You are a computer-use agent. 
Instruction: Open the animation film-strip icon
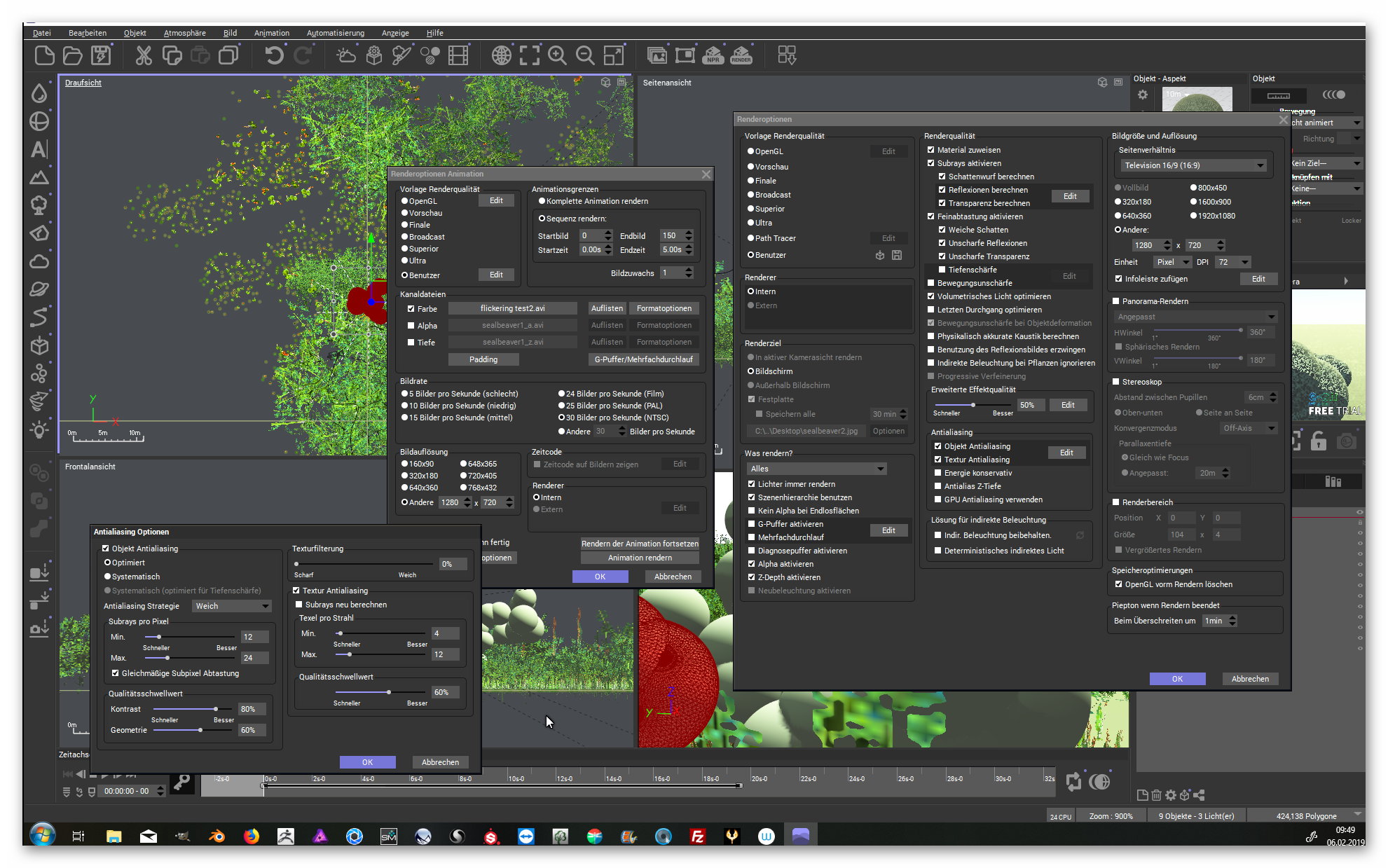[x=458, y=55]
